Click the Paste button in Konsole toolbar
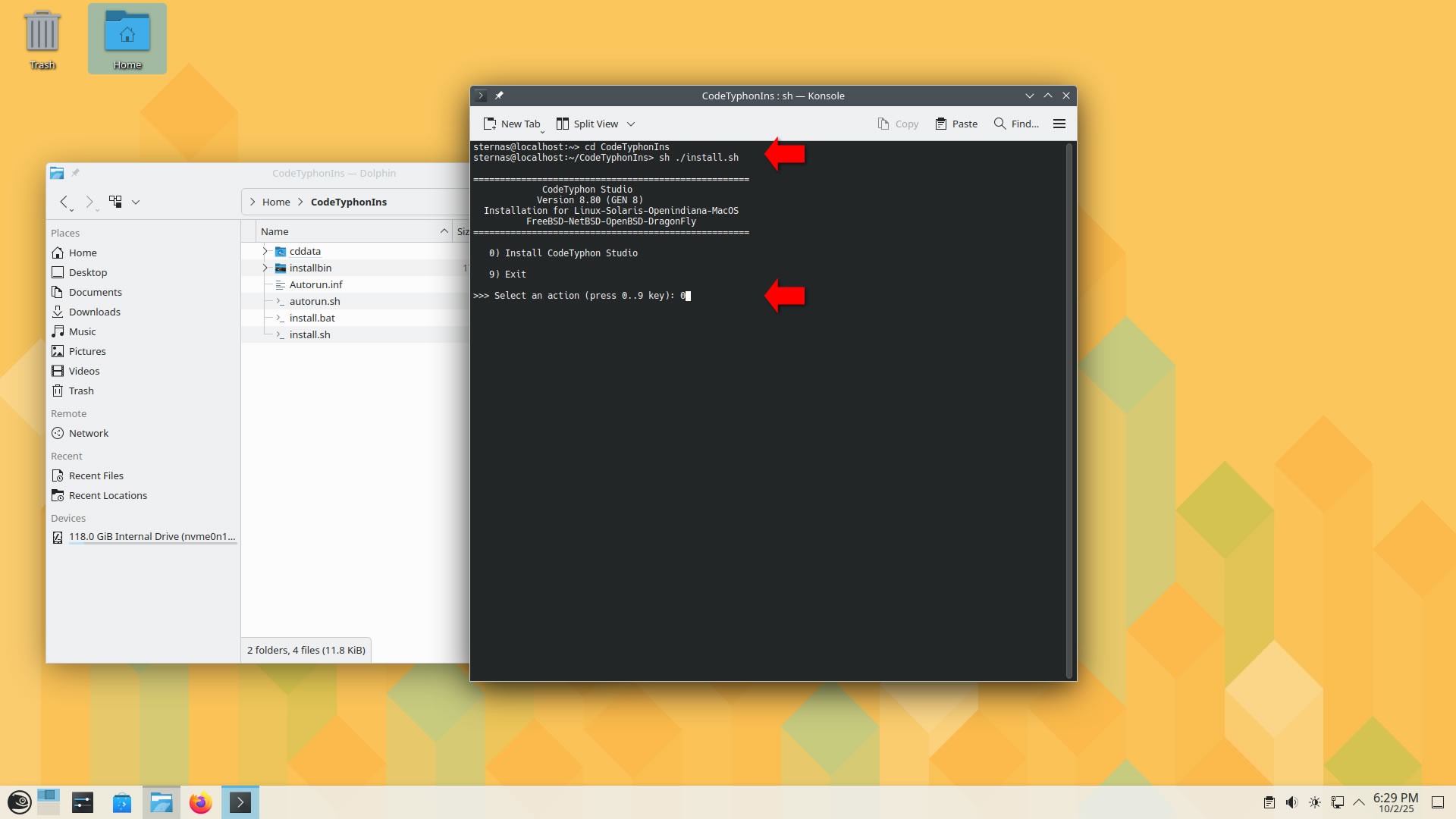This screenshot has height=819, width=1456. pos(956,124)
